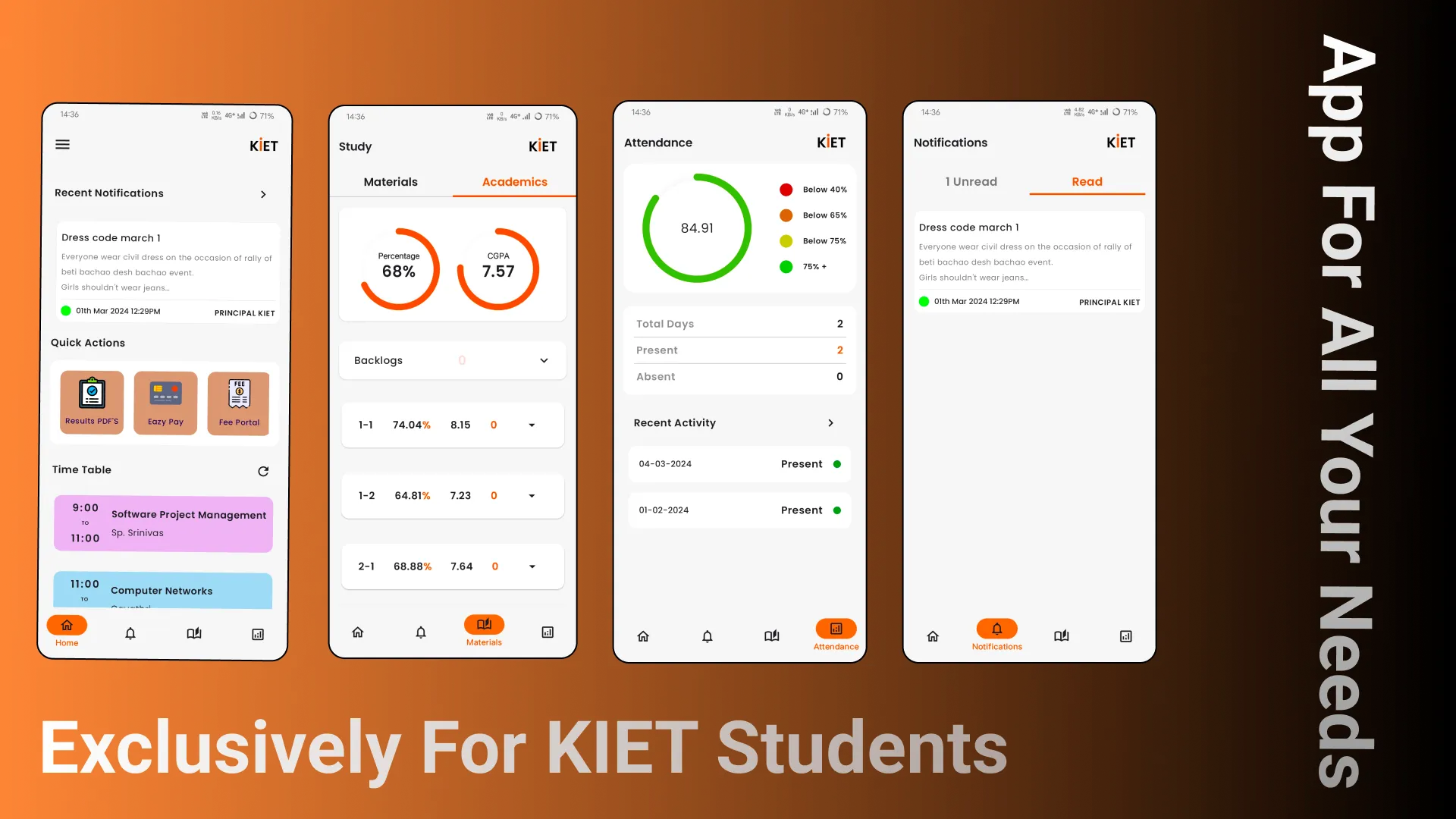View the 84.91 attendance gauge circle

point(694,228)
